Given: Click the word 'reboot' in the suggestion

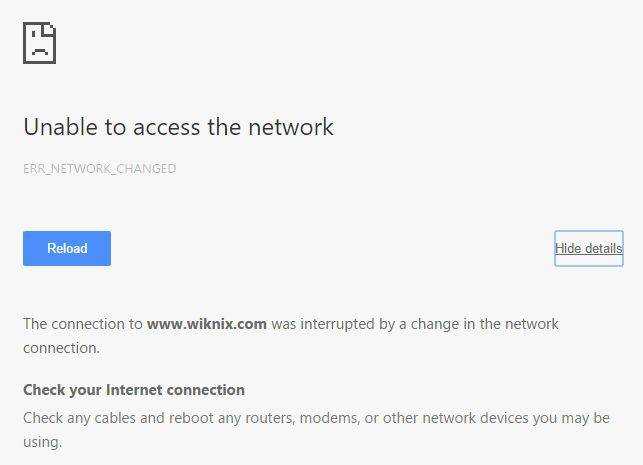Looking at the screenshot, I should (191, 418).
